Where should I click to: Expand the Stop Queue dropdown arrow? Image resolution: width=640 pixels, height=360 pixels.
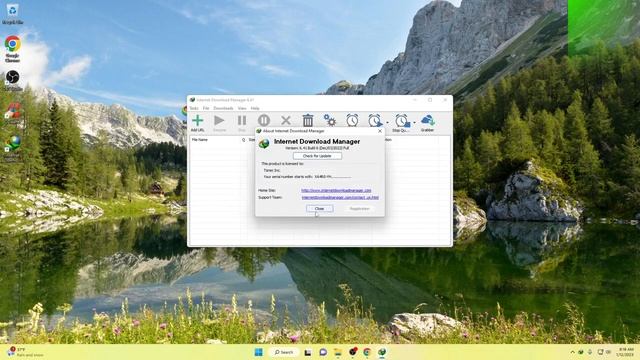click(x=414, y=122)
